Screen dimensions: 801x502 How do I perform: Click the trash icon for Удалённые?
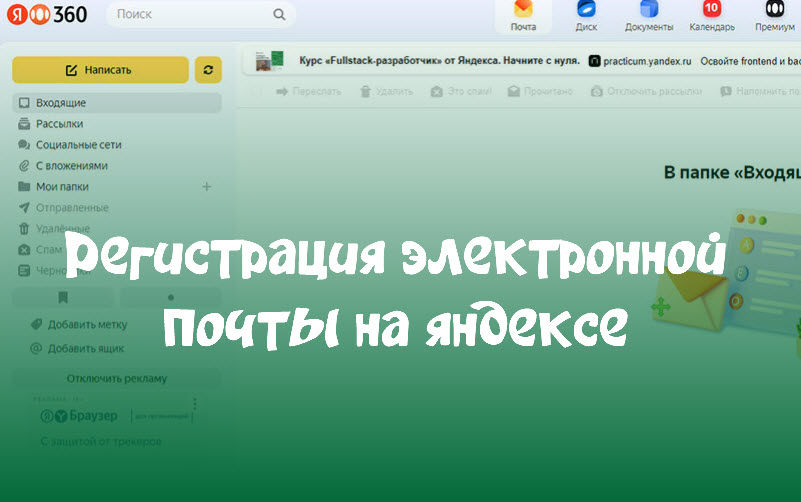(x=24, y=229)
